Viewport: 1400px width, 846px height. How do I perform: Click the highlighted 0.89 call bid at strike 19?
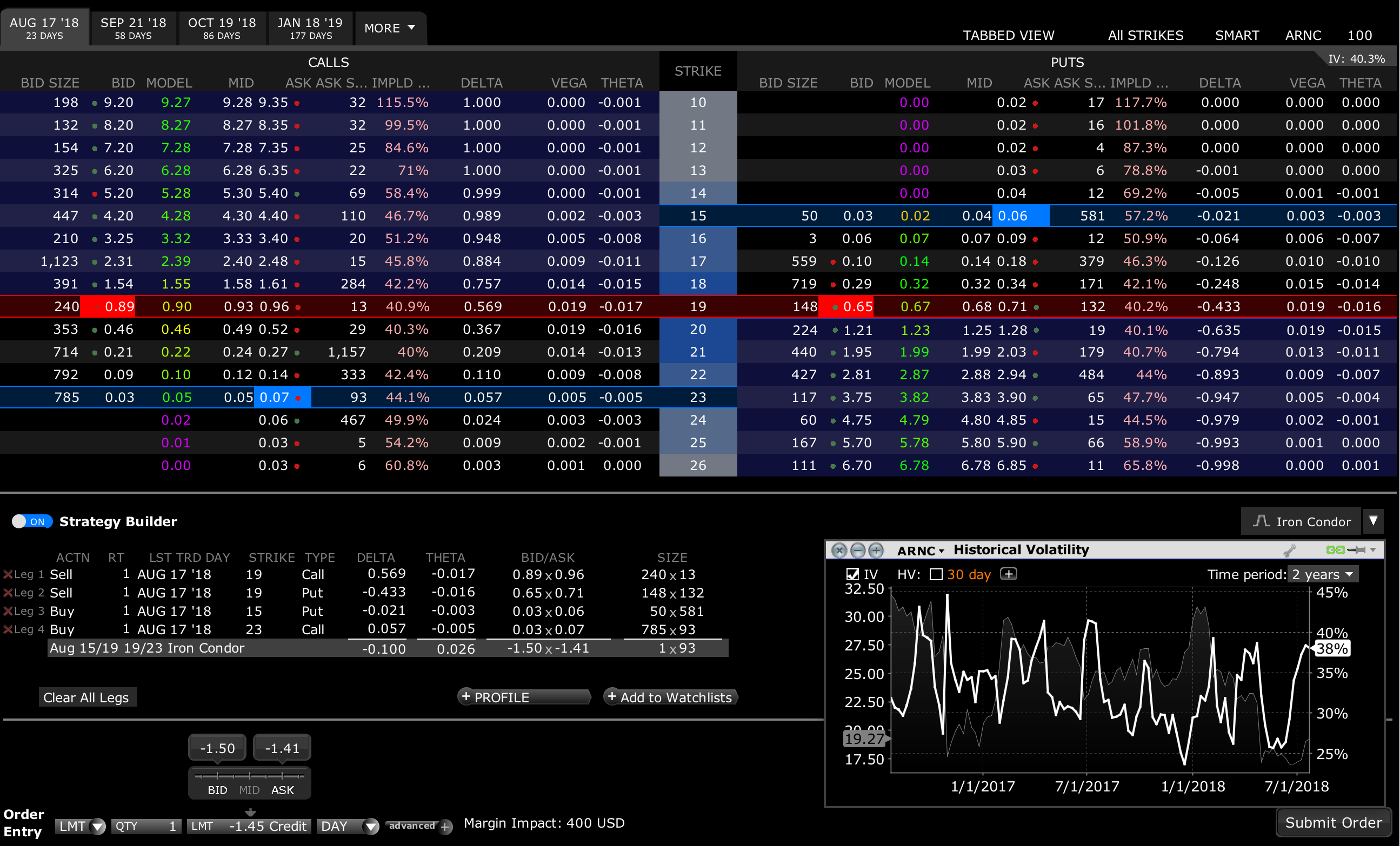pos(108,307)
